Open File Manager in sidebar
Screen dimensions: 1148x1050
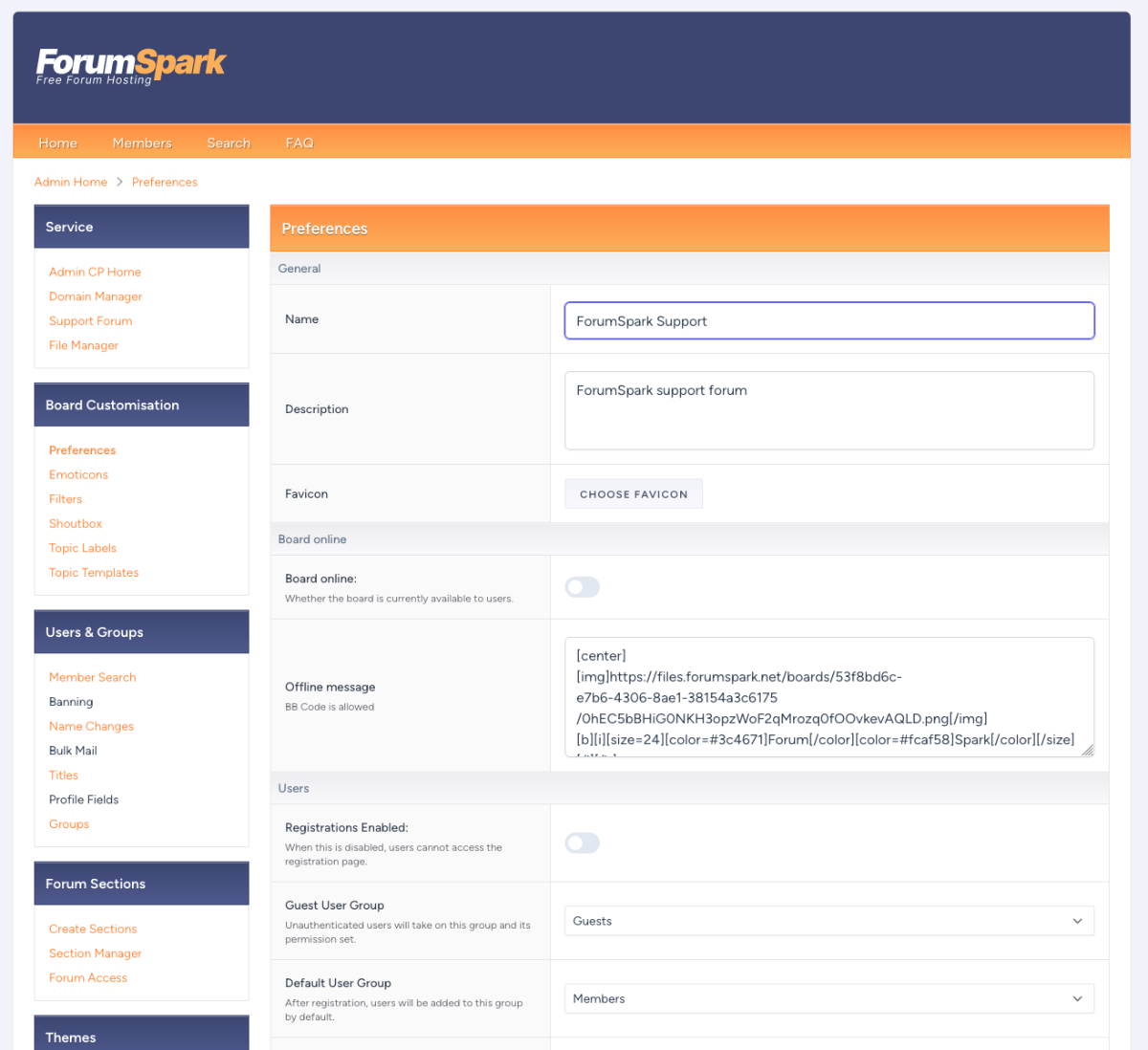pyautogui.click(x=84, y=345)
